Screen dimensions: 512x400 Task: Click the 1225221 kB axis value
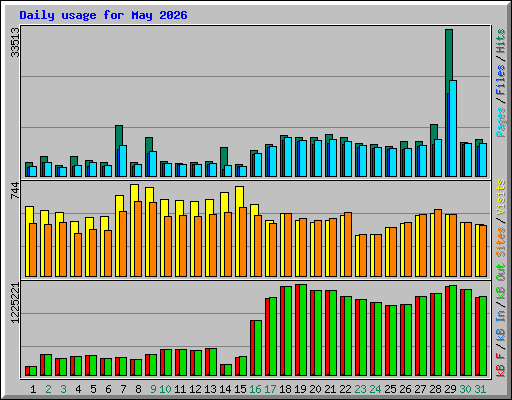click(15, 303)
